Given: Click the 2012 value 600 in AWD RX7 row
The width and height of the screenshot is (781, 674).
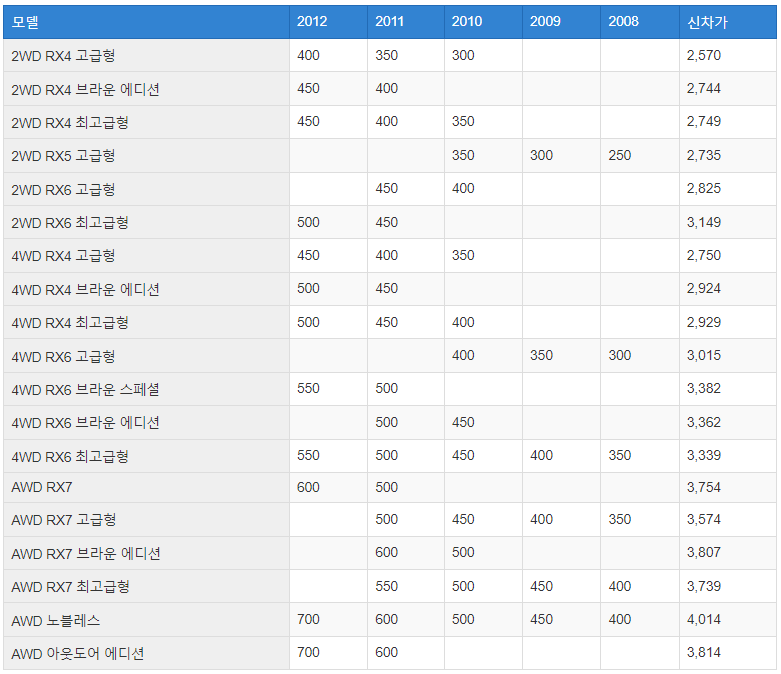Looking at the screenshot, I should pyautogui.click(x=308, y=487).
